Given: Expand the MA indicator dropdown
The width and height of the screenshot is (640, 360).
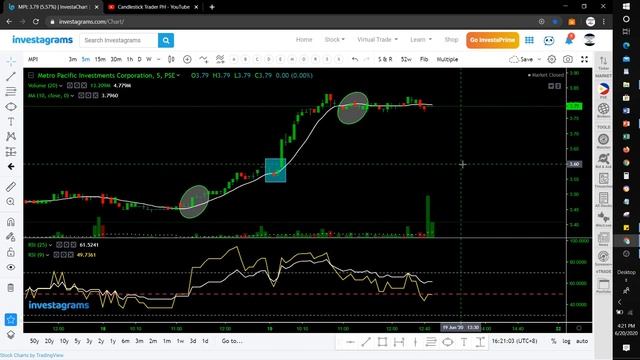Looking at the screenshot, I should [x=72, y=96].
